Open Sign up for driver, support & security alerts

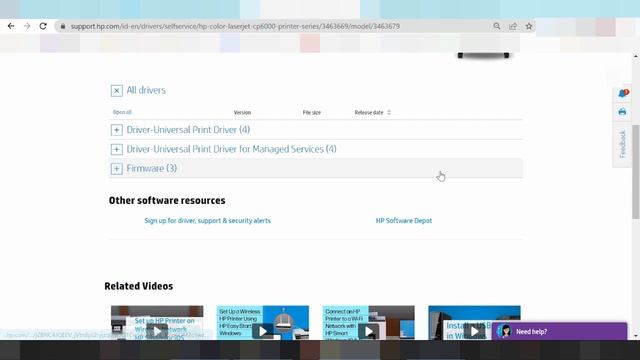[207, 220]
